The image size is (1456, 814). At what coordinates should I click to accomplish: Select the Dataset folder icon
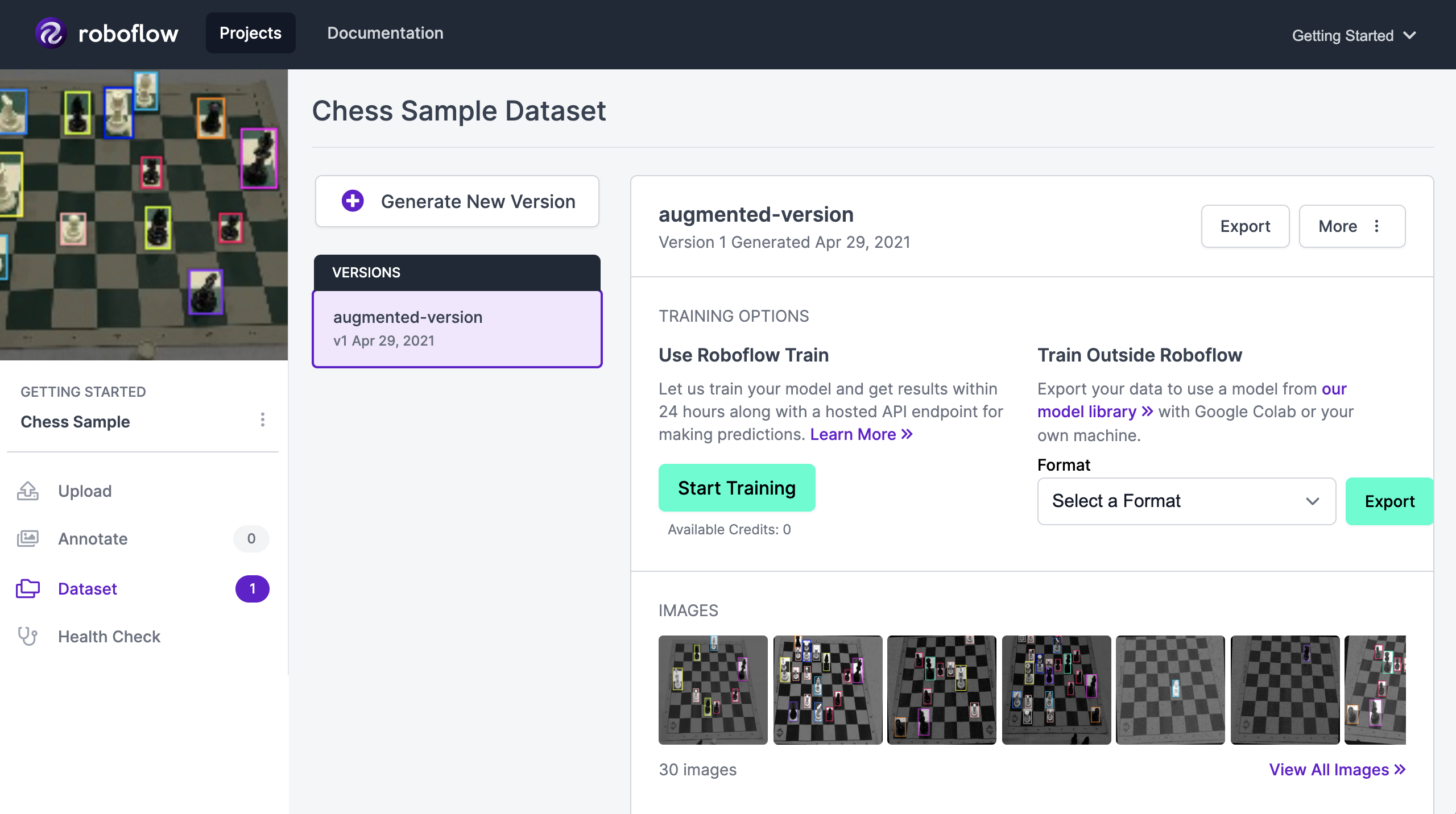(28, 589)
